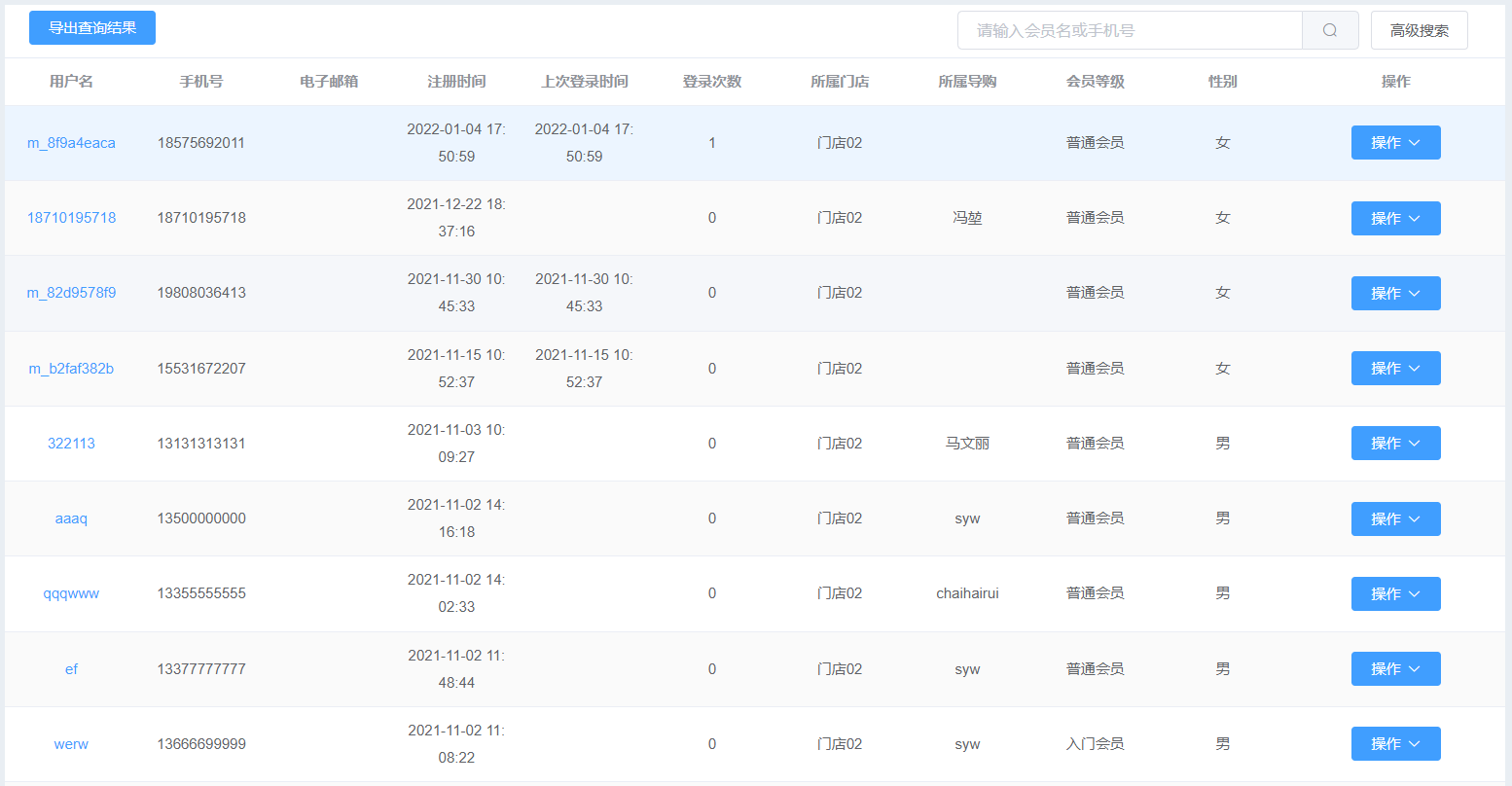Click the 注册时间 column header
Viewport: 1512px width, 786px height.
[456, 82]
